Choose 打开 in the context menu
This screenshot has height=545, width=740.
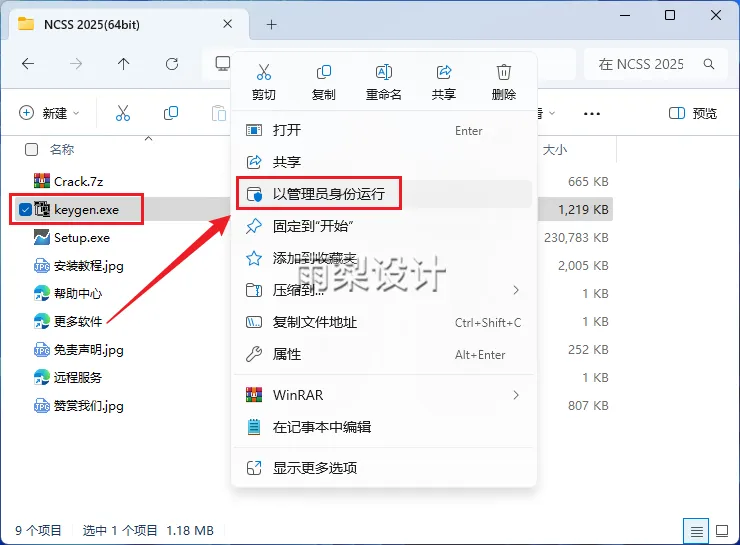(x=384, y=130)
